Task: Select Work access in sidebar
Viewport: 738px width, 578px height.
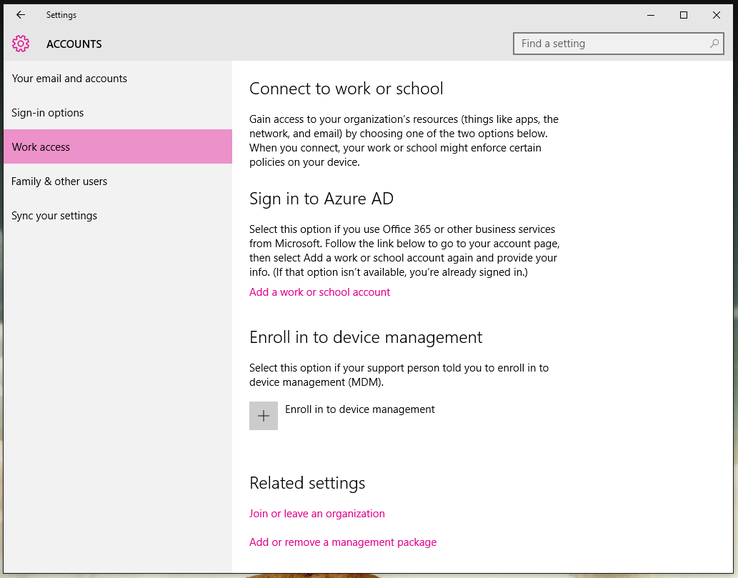Action: (118, 147)
